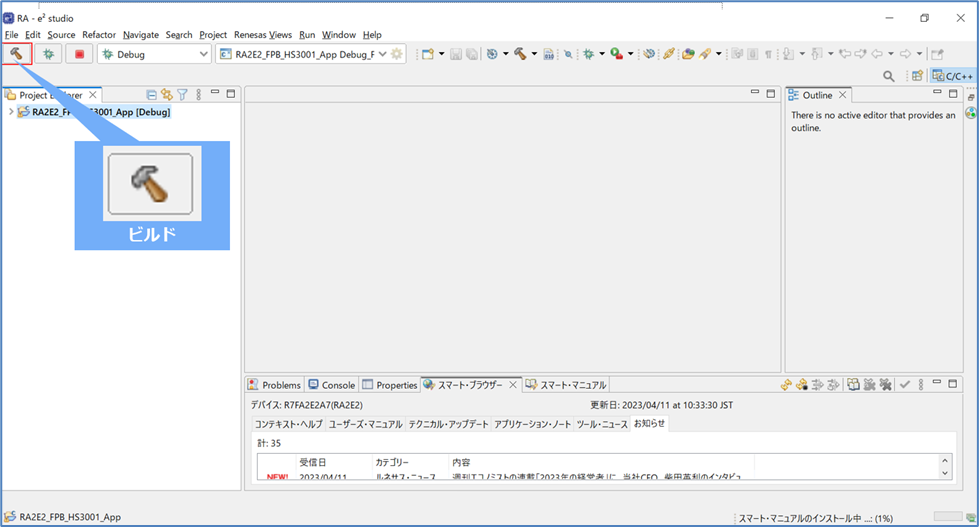Open the File menu
Screen dimensions: 979x527
click(x=12, y=35)
